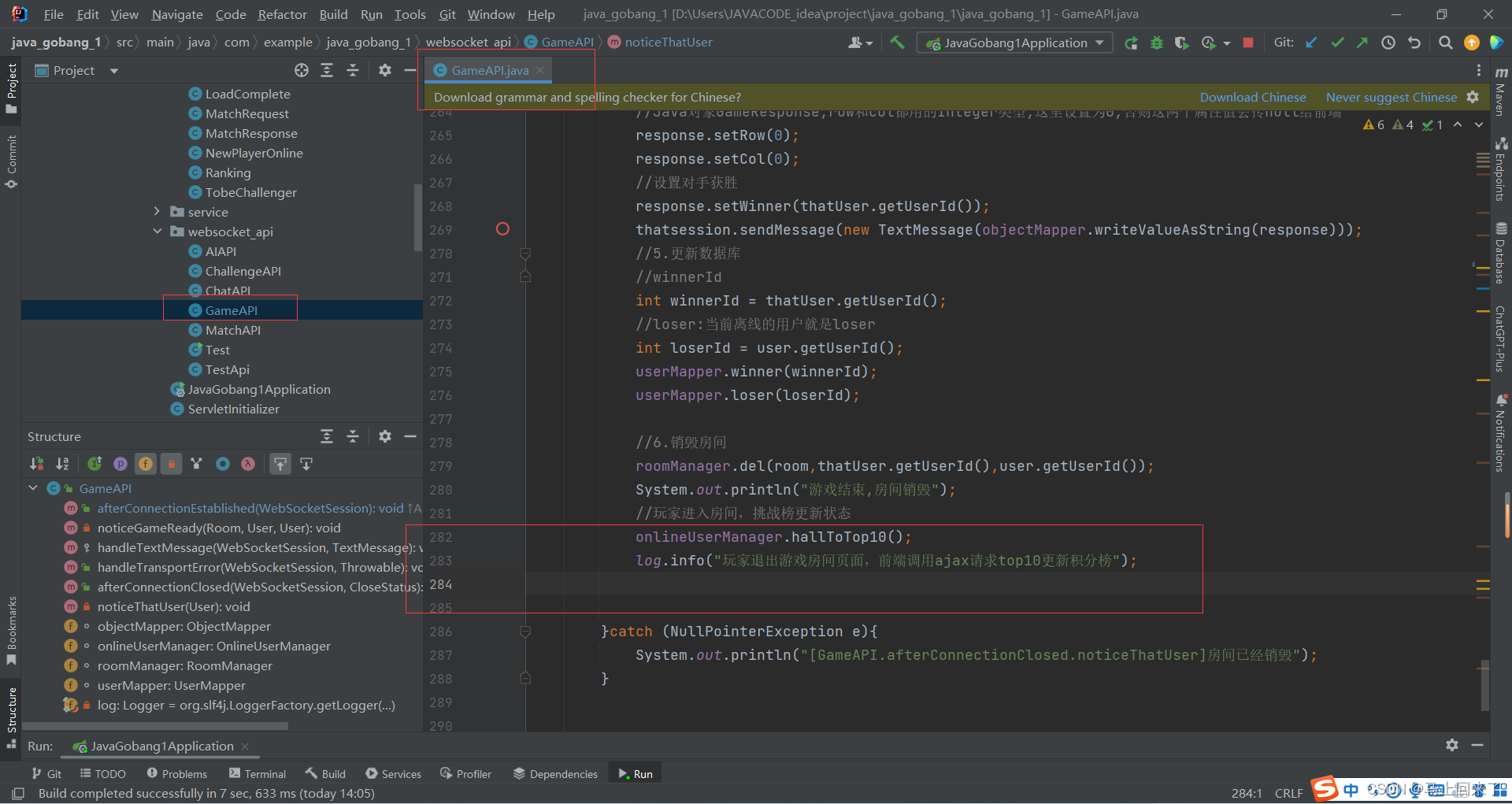Show Git history clock icon
Image resolution: width=1512 pixels, height=804 pixels.
click(1388, 43)
